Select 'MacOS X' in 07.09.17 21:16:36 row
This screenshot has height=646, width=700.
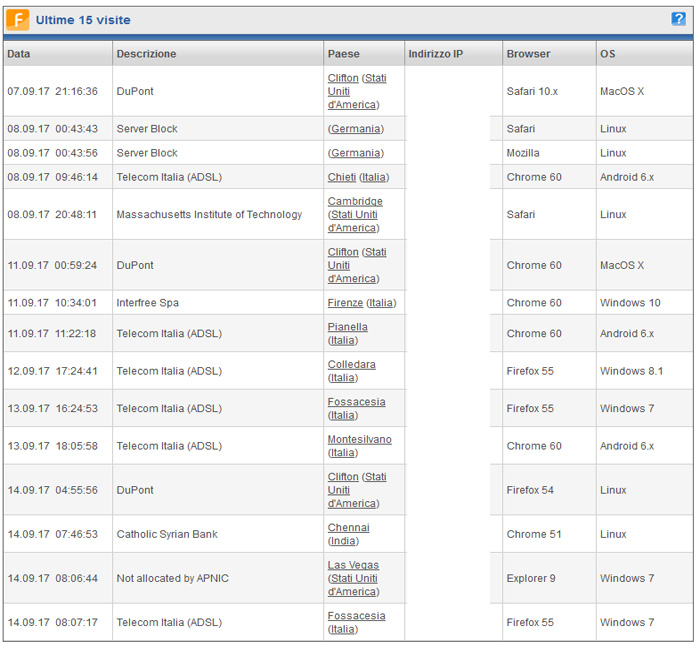[622, 91]
